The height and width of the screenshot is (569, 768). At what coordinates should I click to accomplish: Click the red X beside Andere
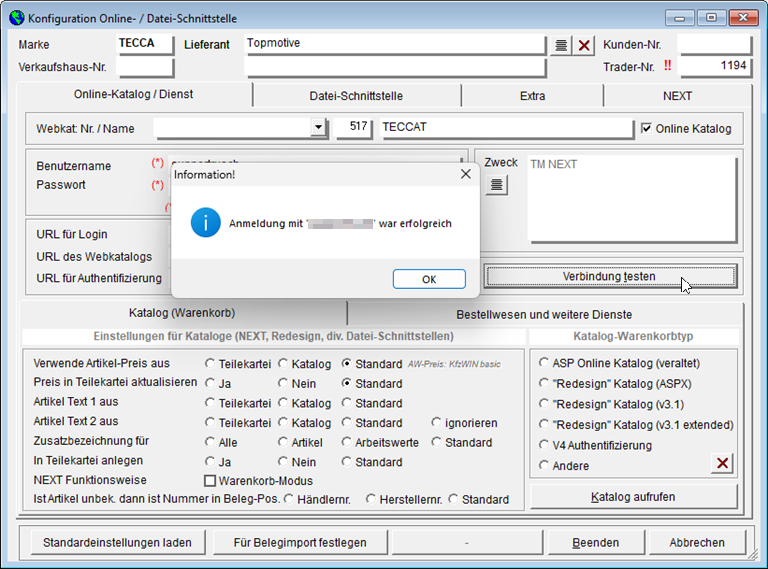coord(722,463)
